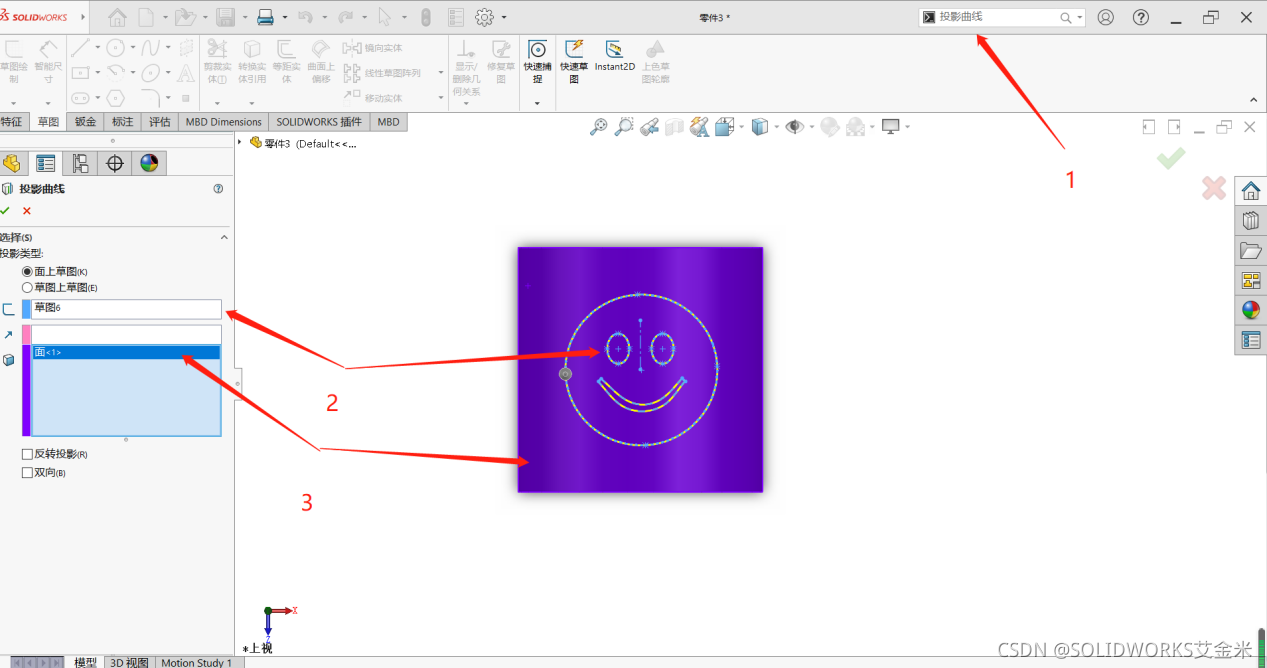Click View Settings monitor icon

[x=890, y=127]
